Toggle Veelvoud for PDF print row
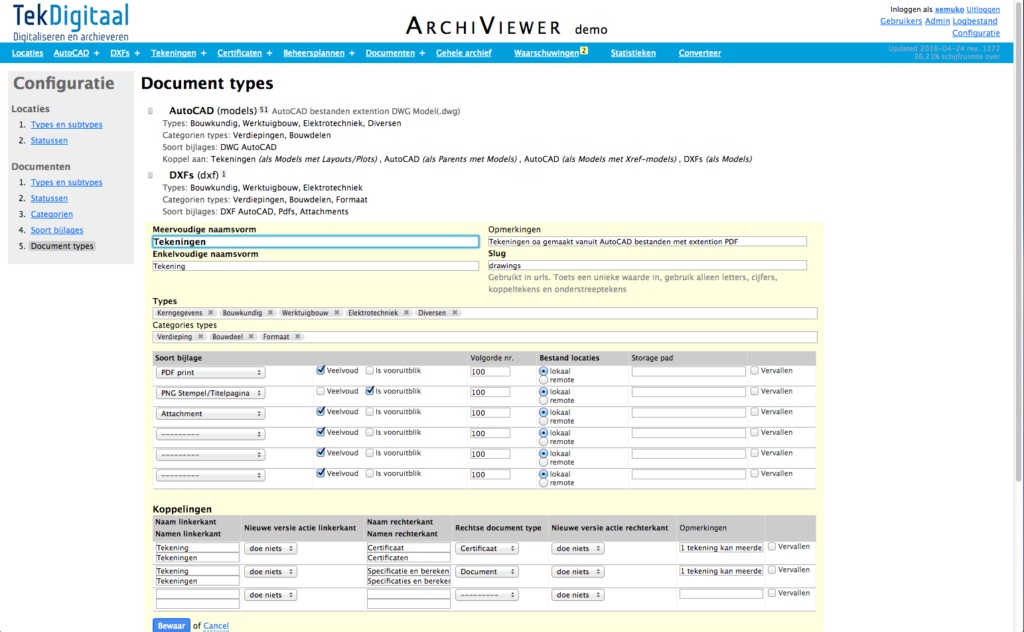Screen dimensions: 1024x632 tap(321, 370)
